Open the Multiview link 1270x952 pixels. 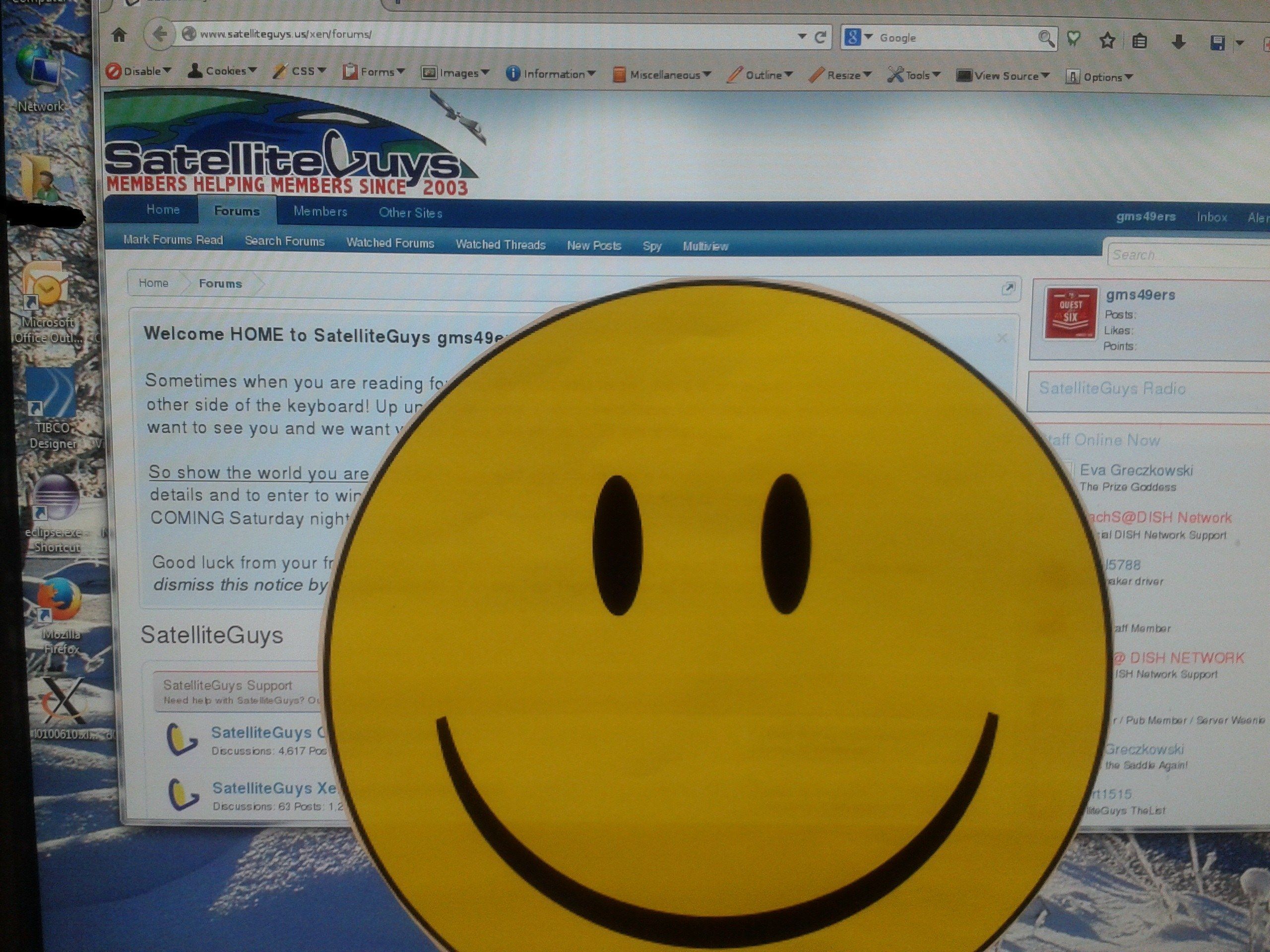(705, 246)
